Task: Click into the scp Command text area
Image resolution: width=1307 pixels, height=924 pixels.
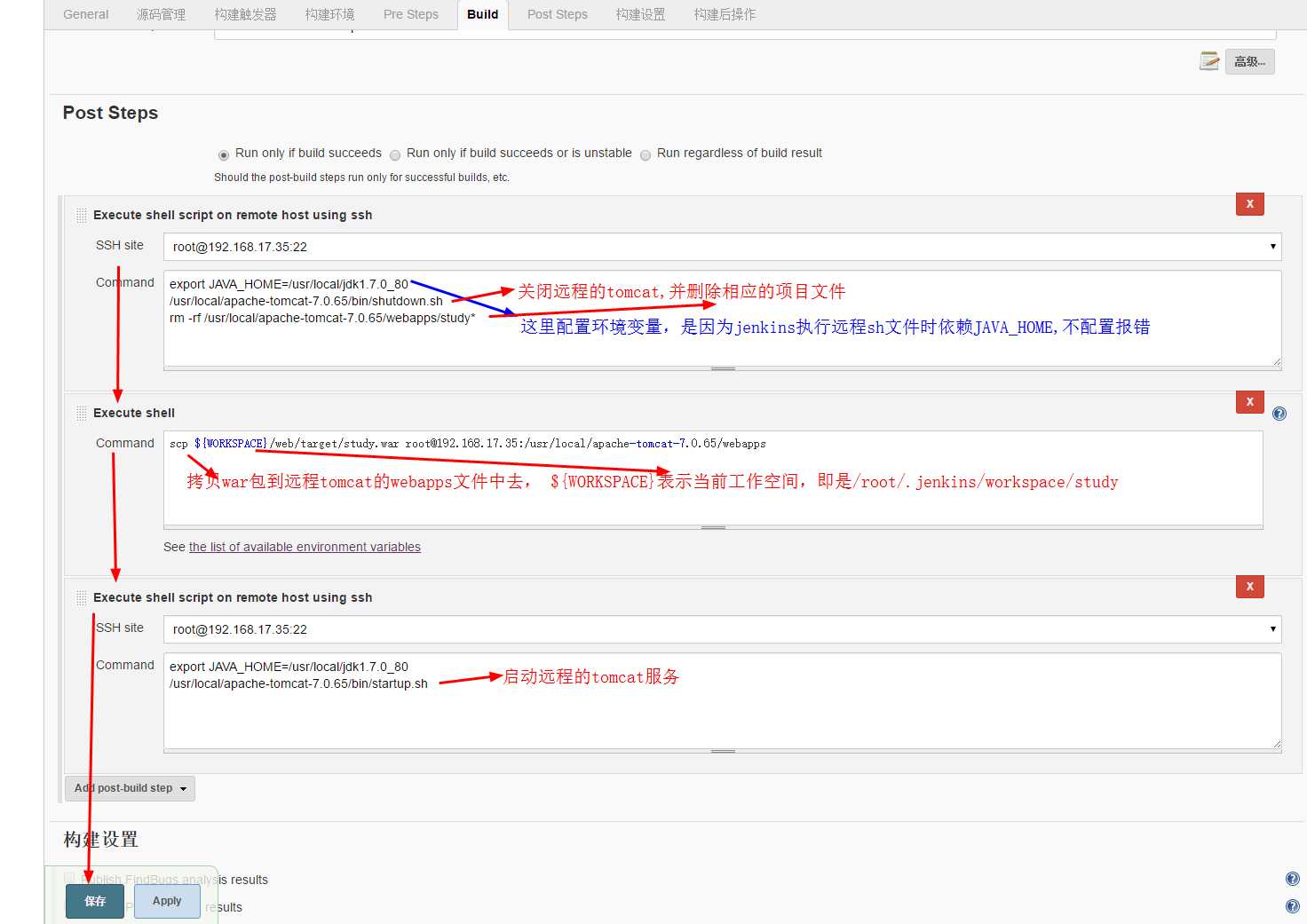Action: point(713,478)
